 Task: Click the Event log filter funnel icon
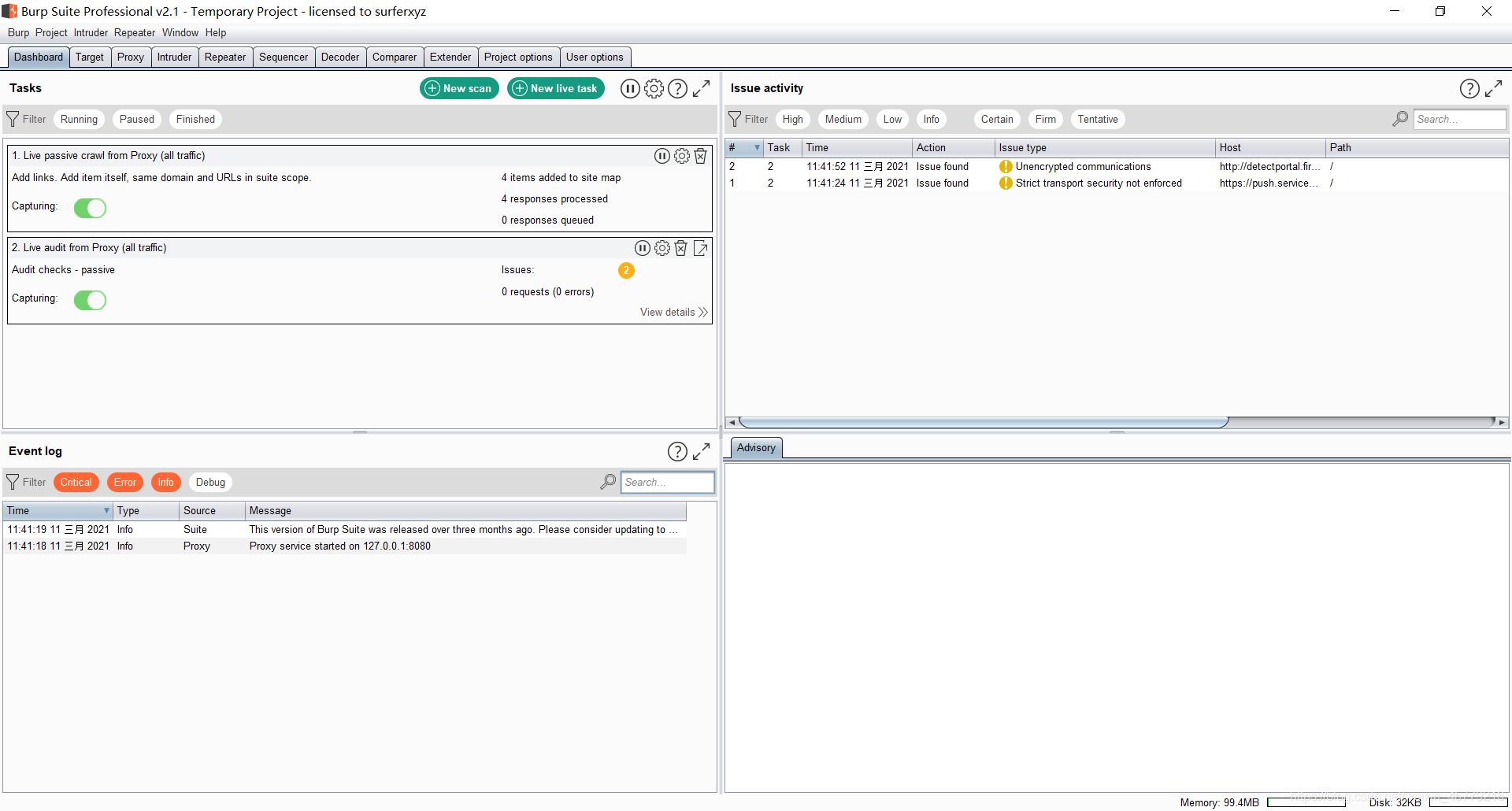point(13,482)
